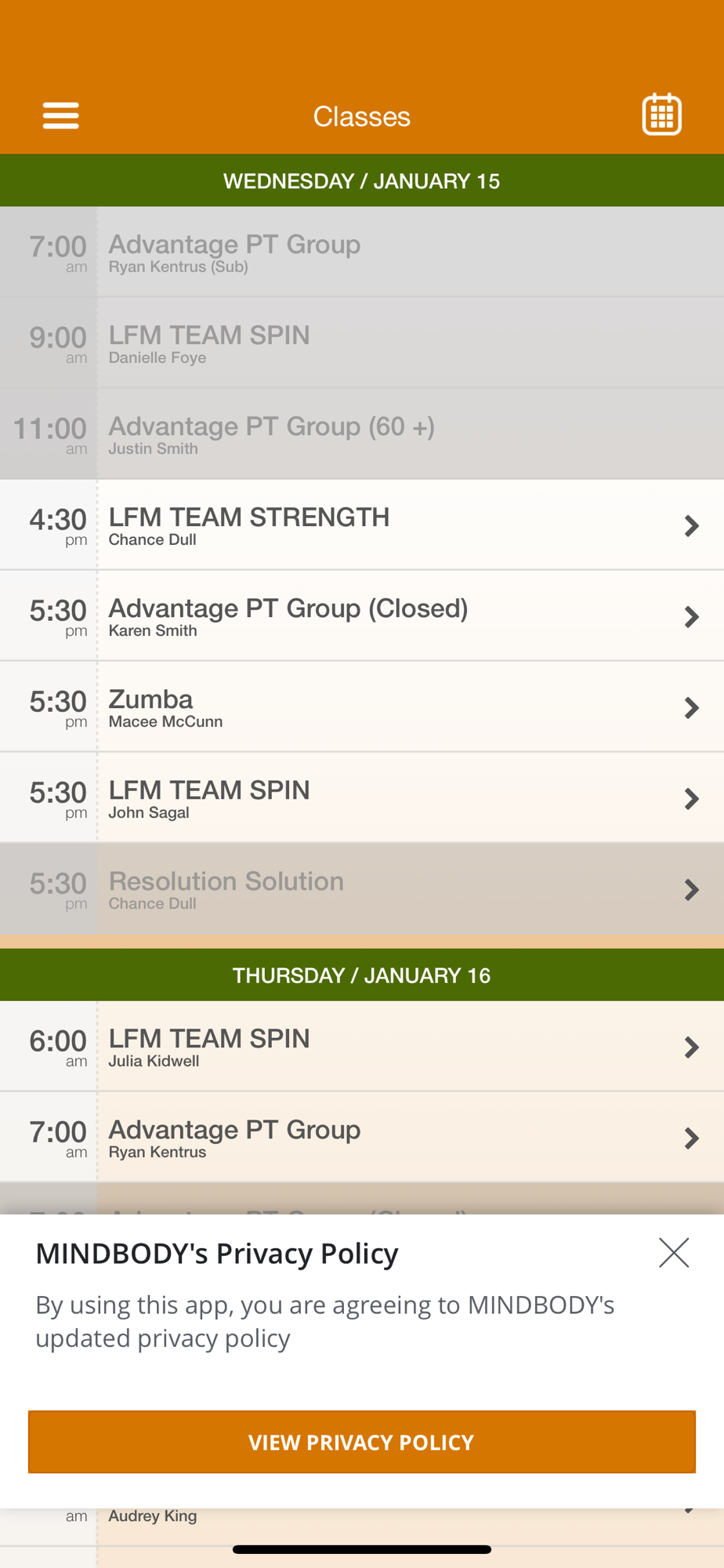The height and width of the screenshot is (1568, 724).
Task: Tap the Thursday / January 16 header
Action: 361,975
